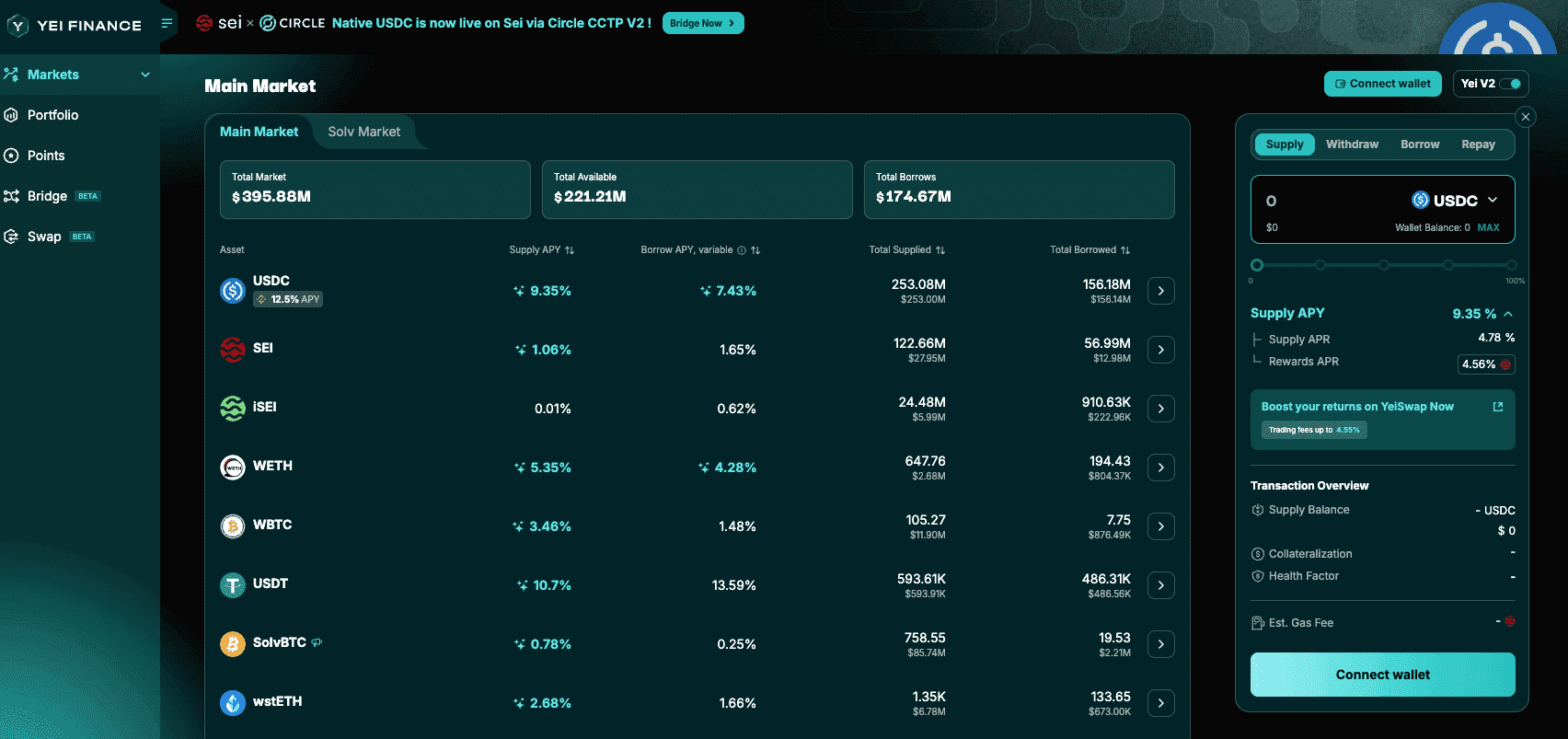
Task: Click the Bridge Now button in banner
Action: (702, 23)
